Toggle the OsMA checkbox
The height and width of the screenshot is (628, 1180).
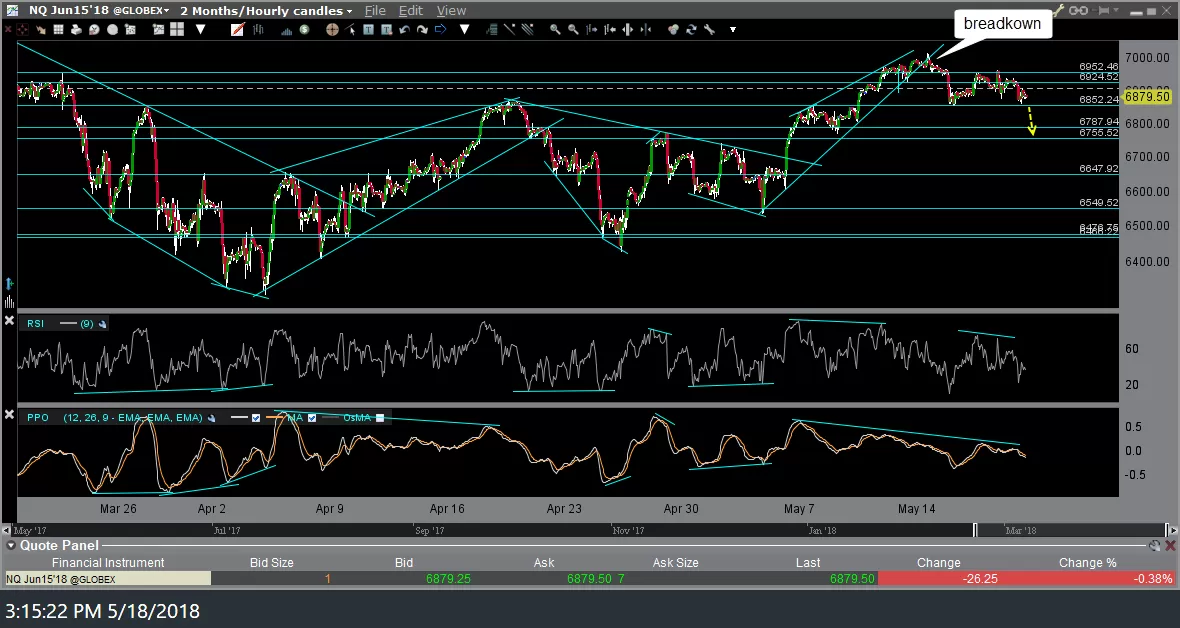click(379, 418)
